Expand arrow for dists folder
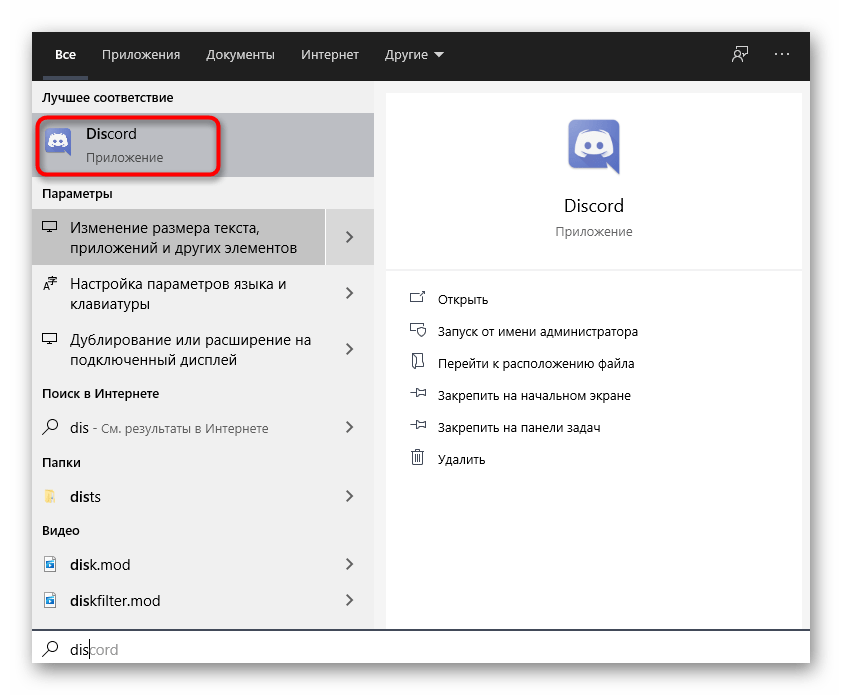 (x=350, y=496)
